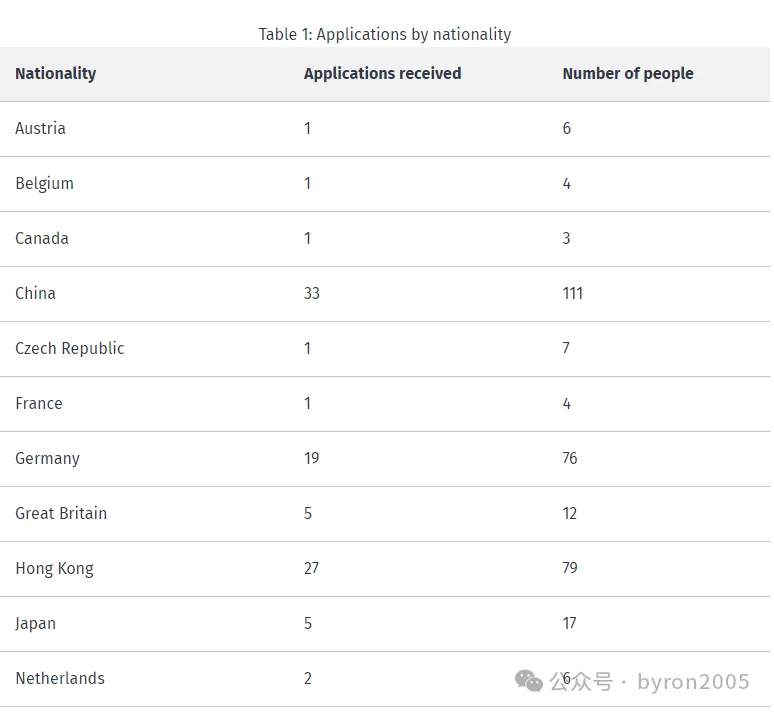Select the China nationality cell
Image resolution: width=774 pixels, height=712 pixels.
(x=36, y=293)
